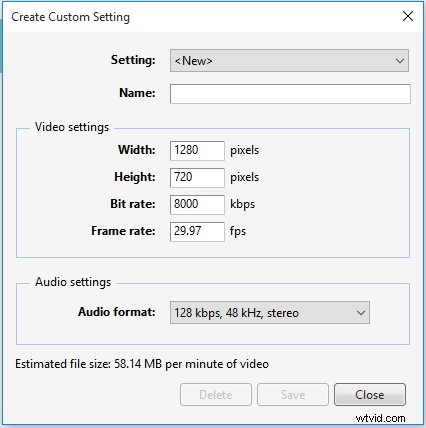Click the Audio format label
Screen dimensions: 426x428
tap(117, 312)
